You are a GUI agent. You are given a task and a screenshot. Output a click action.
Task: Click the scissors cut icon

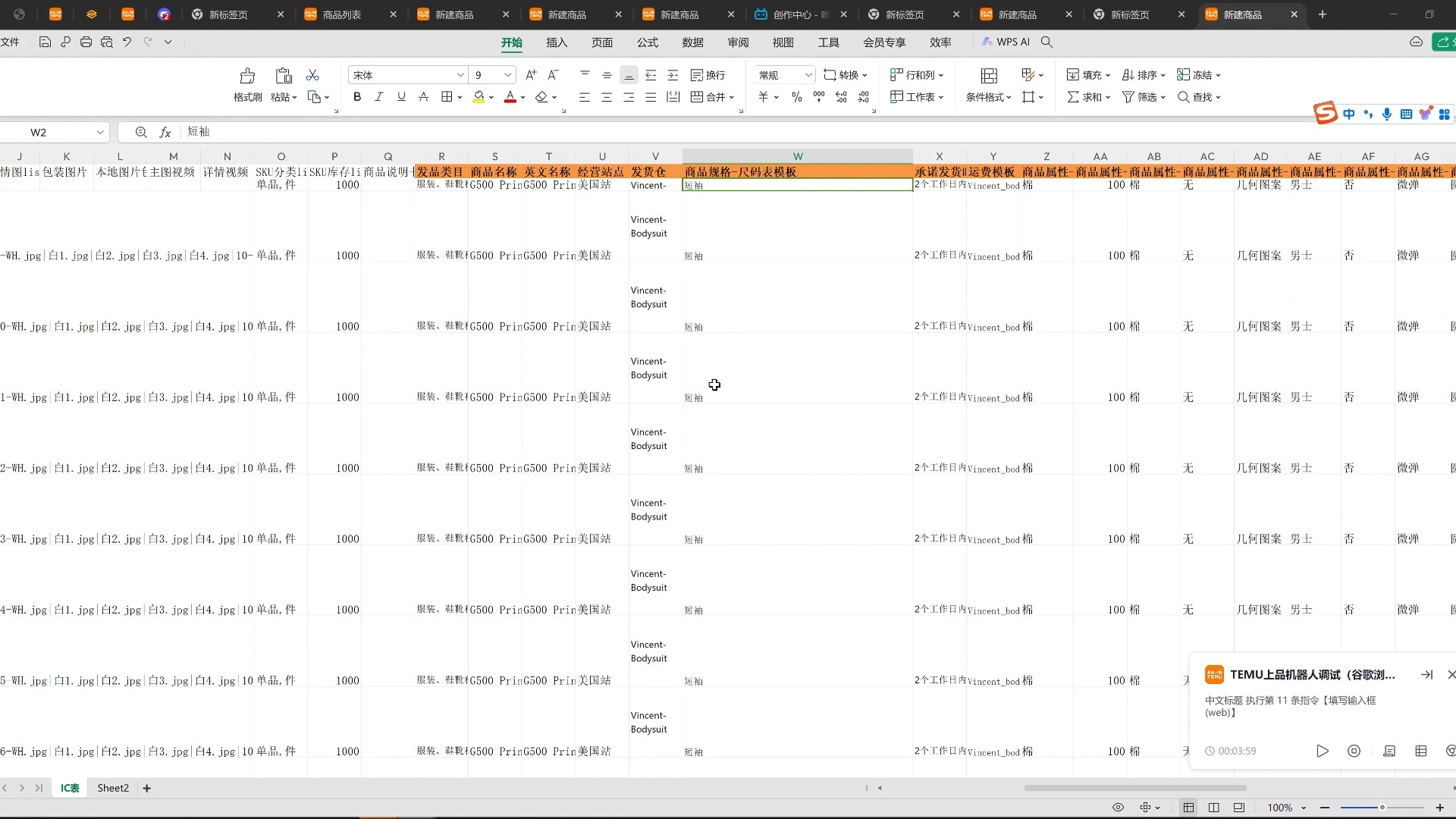point(312,75)
